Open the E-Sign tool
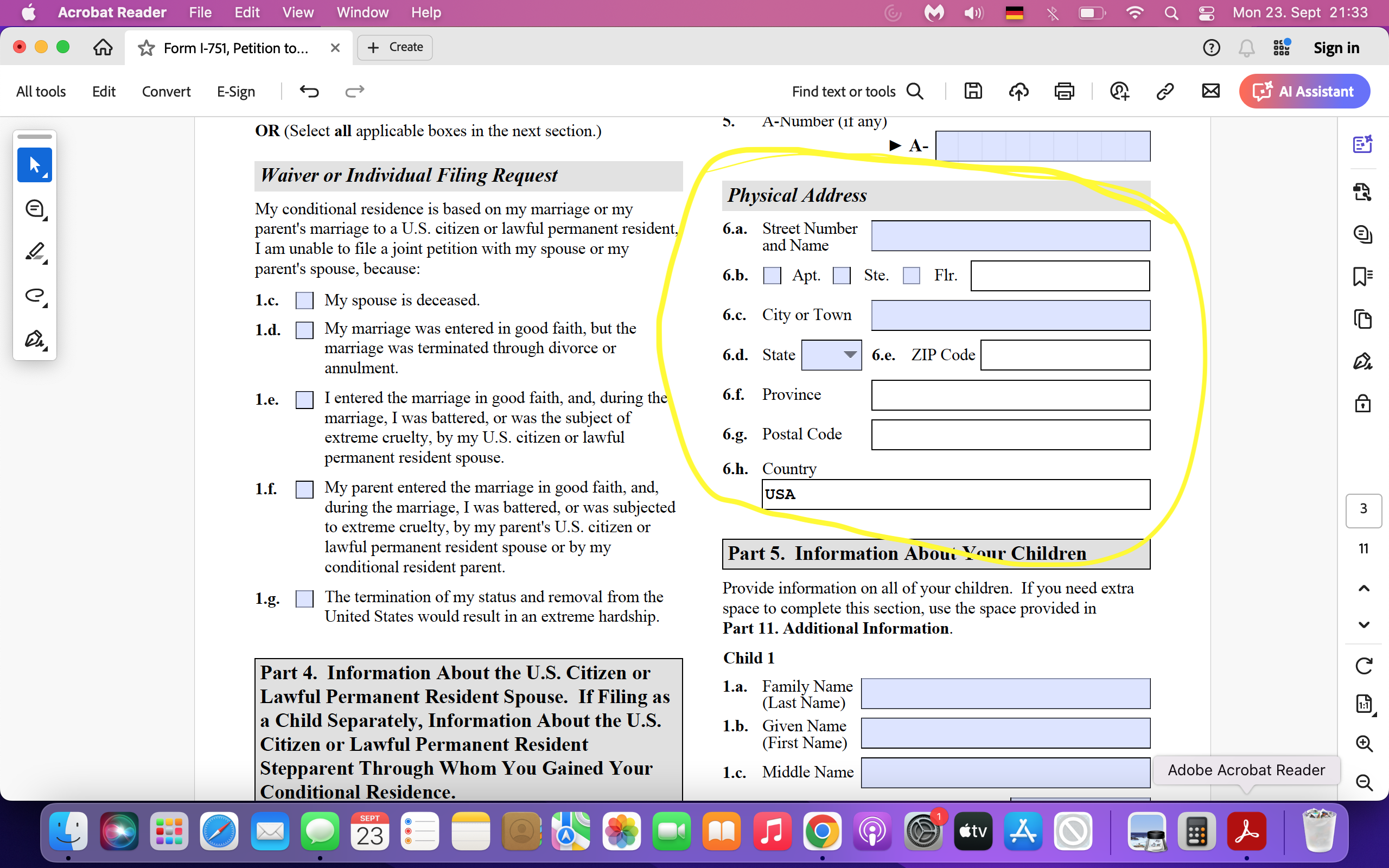 coord(236,91)
